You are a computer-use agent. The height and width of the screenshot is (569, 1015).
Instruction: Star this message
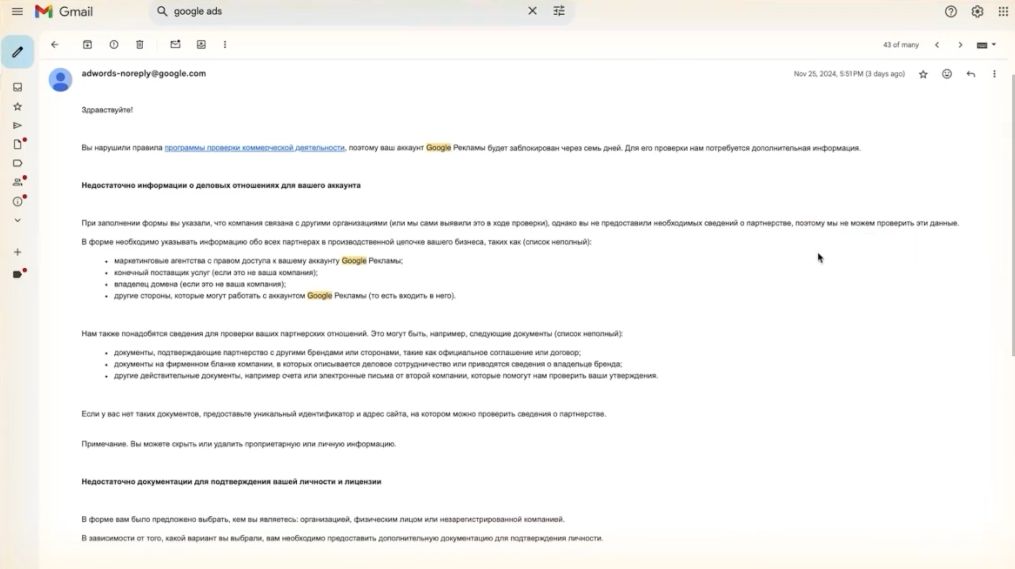click(923, 74)
